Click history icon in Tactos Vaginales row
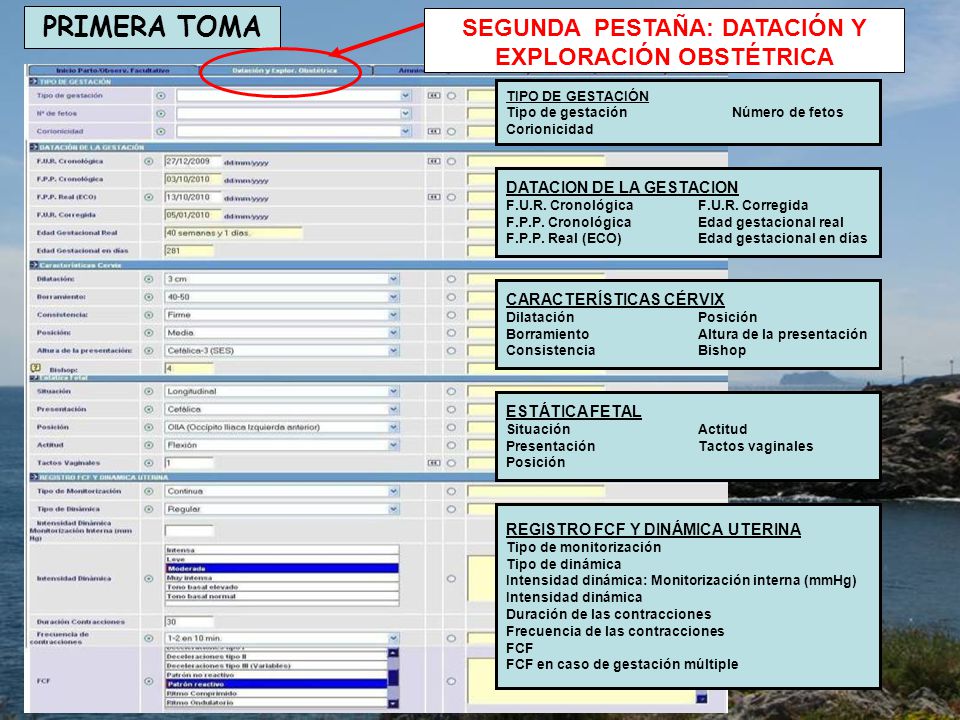The image size is (960, 720). coord(433,463)
